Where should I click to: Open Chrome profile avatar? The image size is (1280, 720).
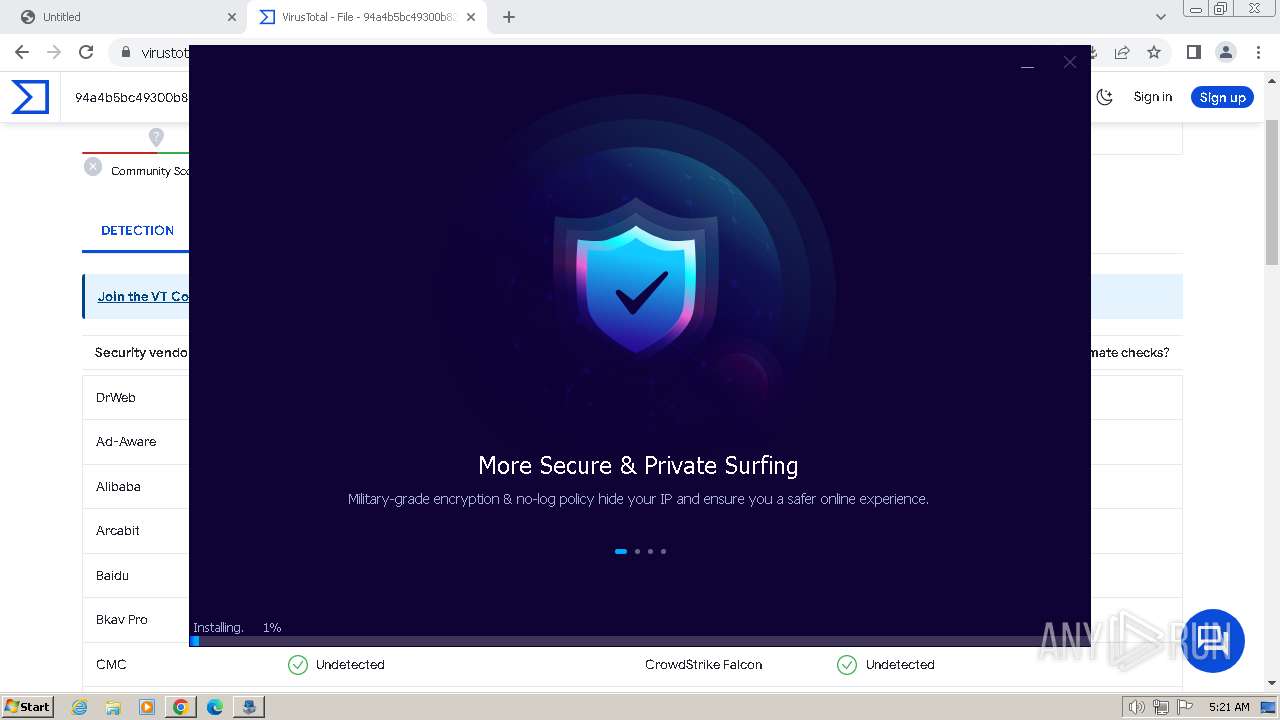tap(1226, 52)
